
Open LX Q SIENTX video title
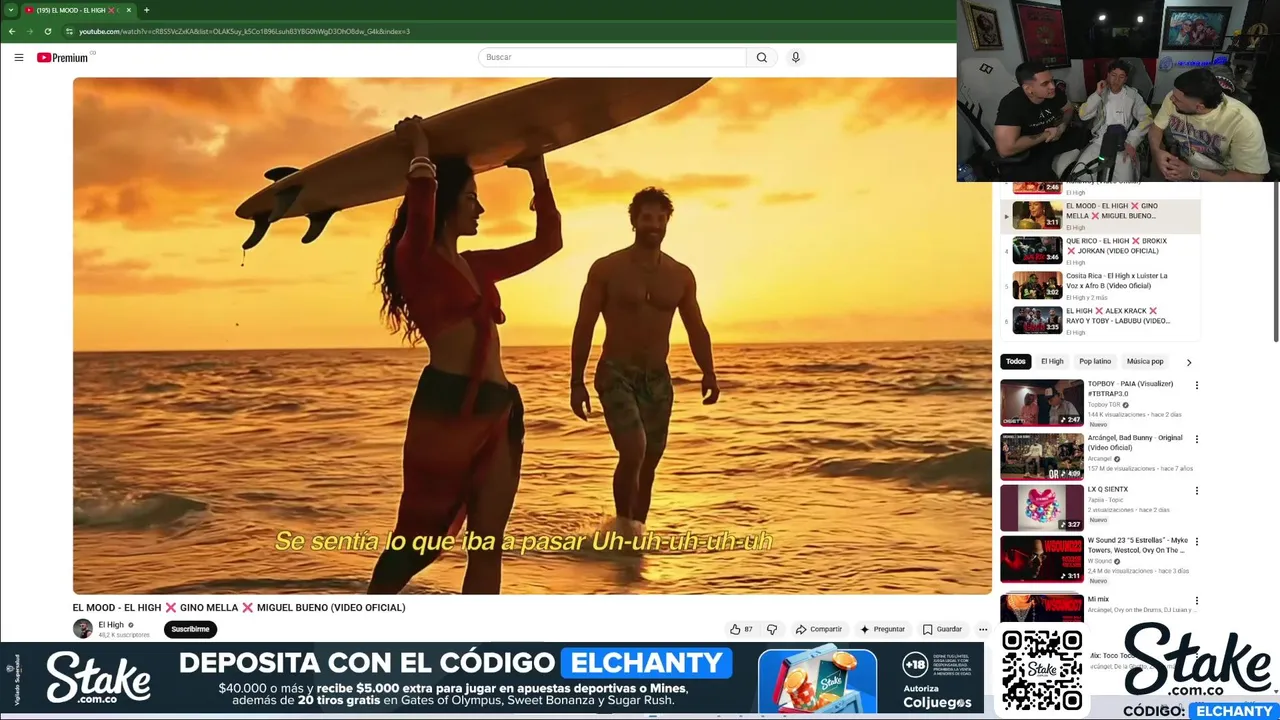pos(1108,489)
